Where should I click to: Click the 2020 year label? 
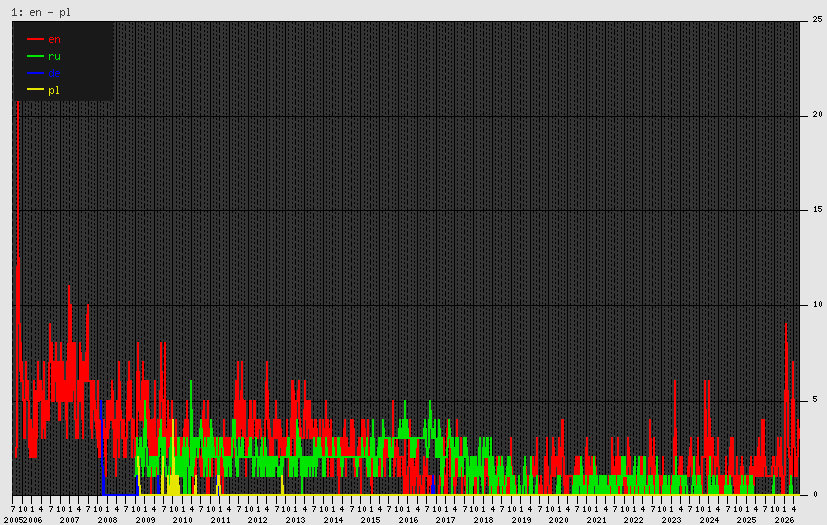tap(559, 520)
